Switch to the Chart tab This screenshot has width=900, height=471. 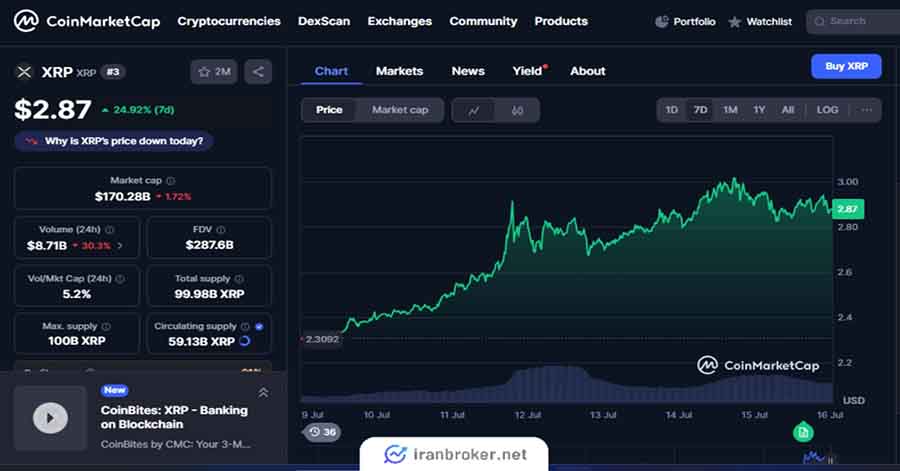point(331,71)
